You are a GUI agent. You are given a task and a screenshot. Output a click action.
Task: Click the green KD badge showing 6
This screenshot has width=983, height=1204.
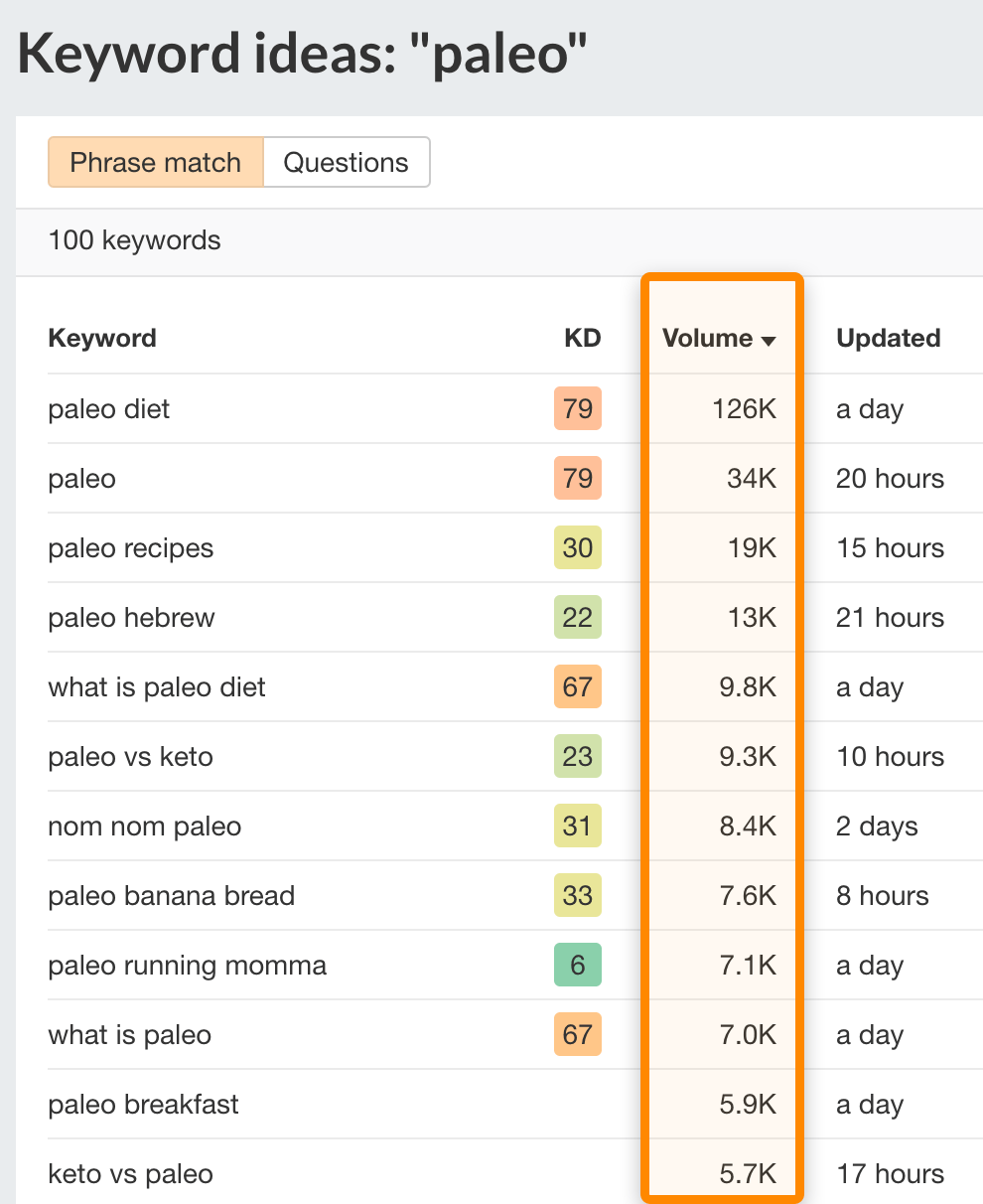click(x=578, y=966)
